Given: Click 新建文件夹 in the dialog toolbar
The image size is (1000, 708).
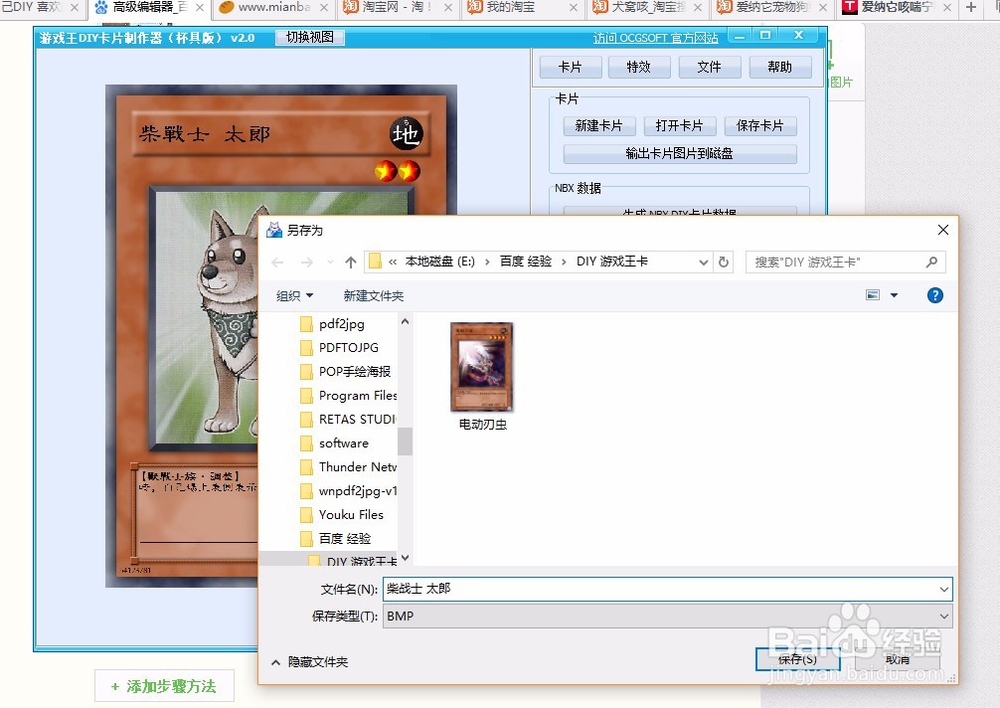Looking at the screenshot, I should coord(374,295).
